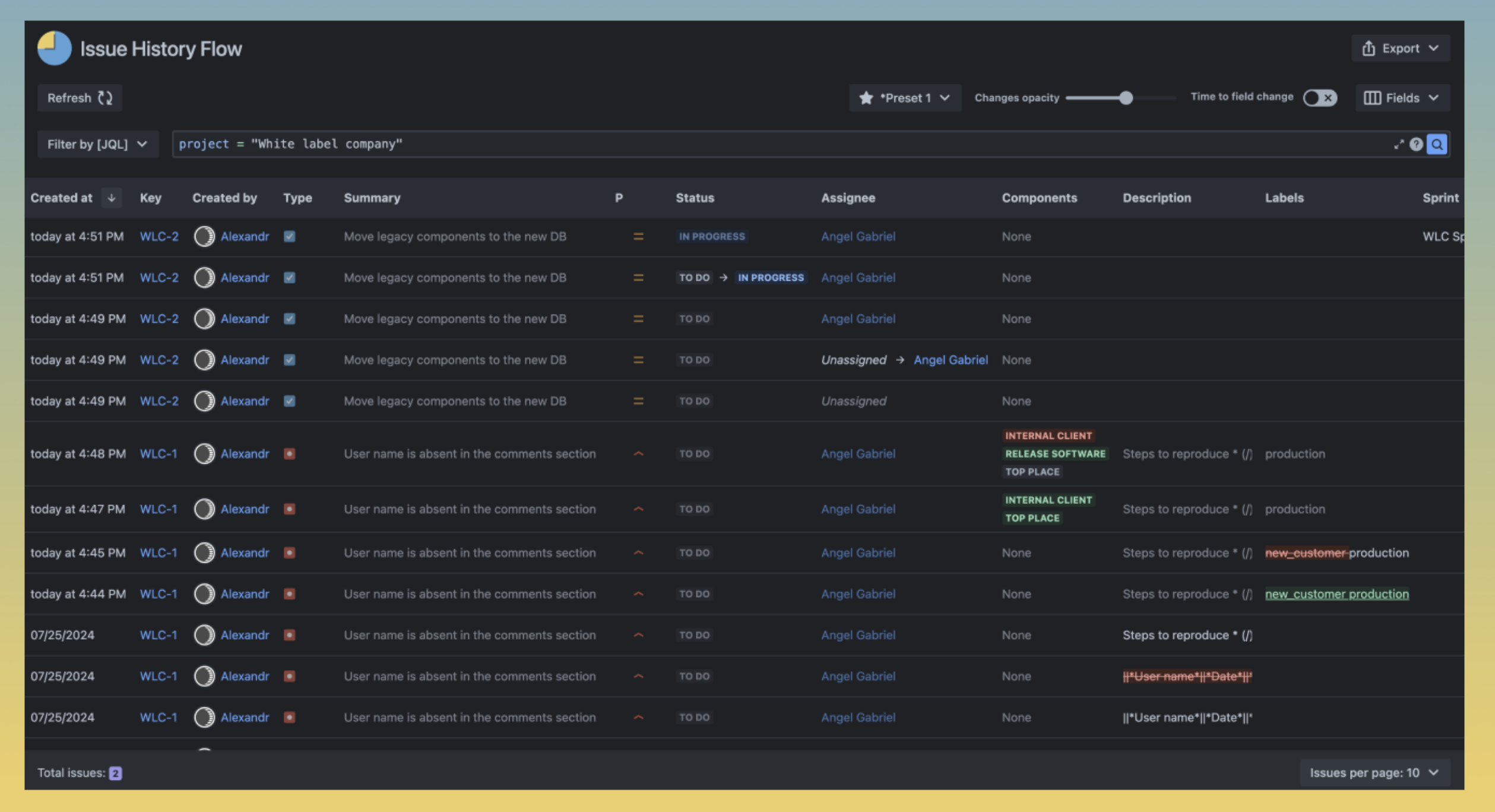Click the star icon in Preset 1

866,98
